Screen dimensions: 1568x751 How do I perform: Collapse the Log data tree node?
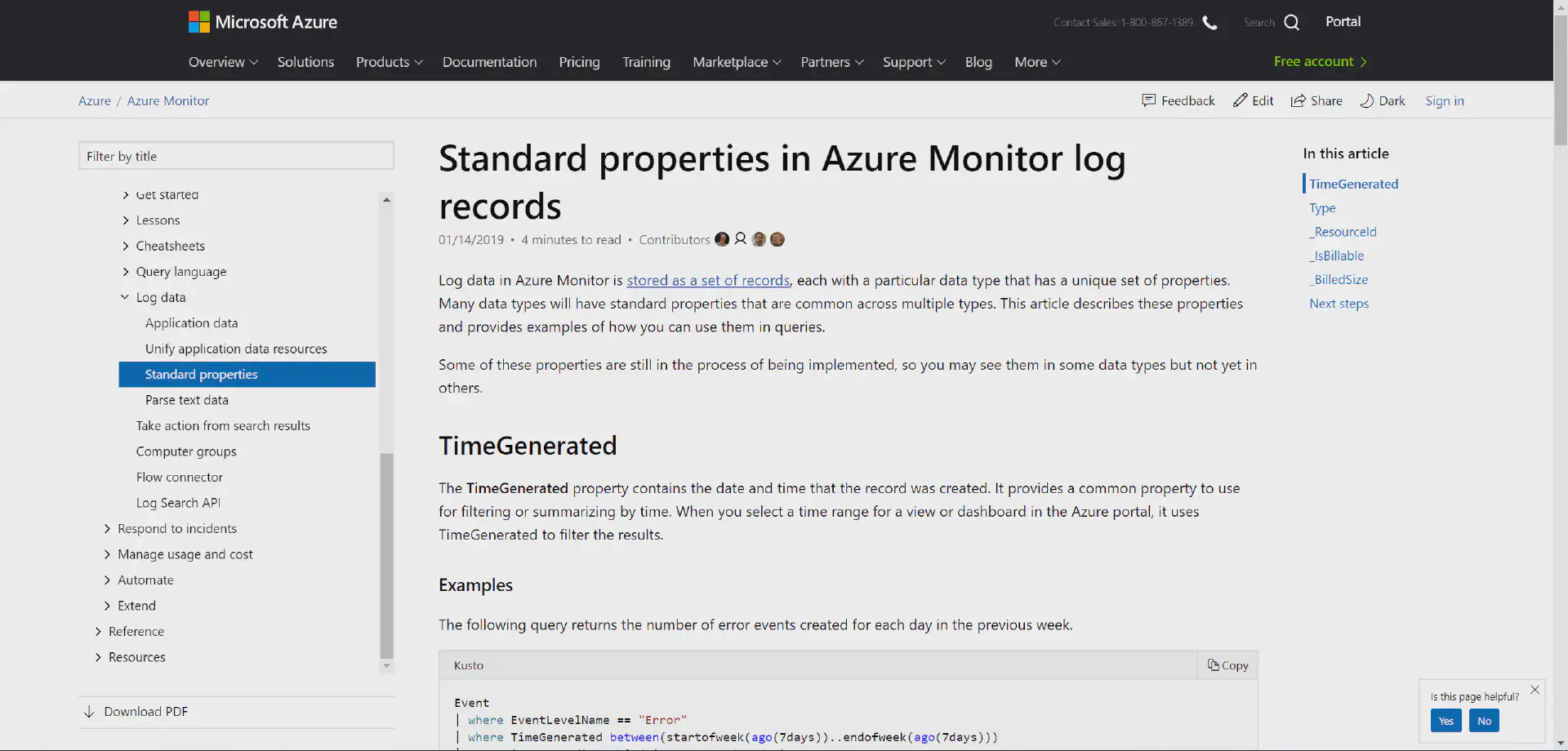(125, 297)
